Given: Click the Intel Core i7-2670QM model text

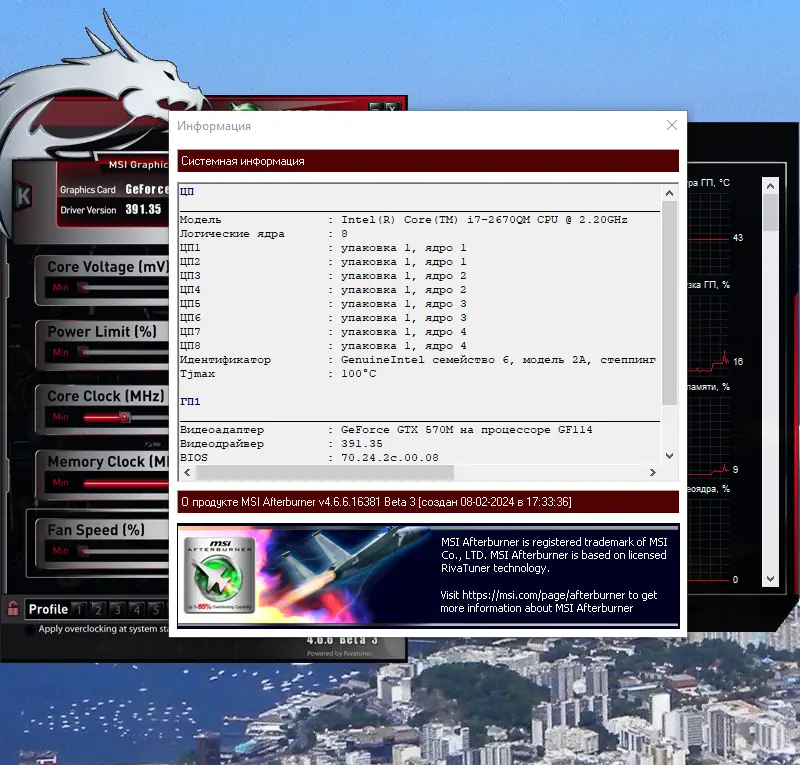Looking at the screenshot, I should 484,219.
